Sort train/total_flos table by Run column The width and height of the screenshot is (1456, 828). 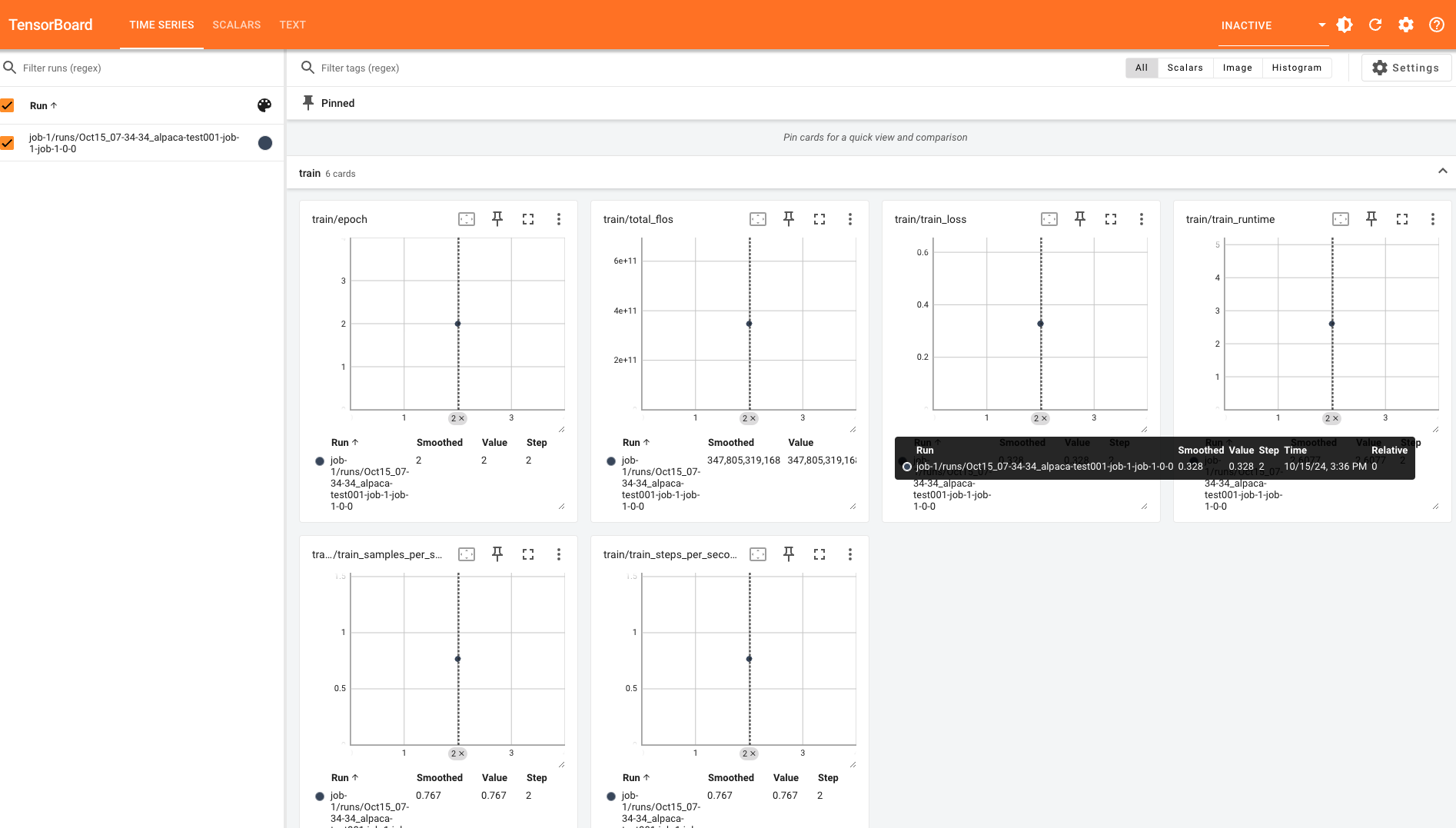coord(636,443)
